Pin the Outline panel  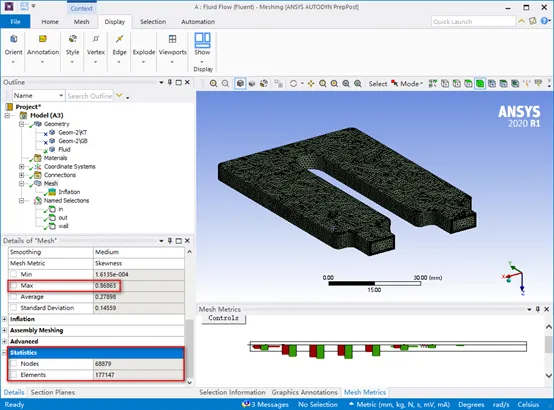point(170,82)
